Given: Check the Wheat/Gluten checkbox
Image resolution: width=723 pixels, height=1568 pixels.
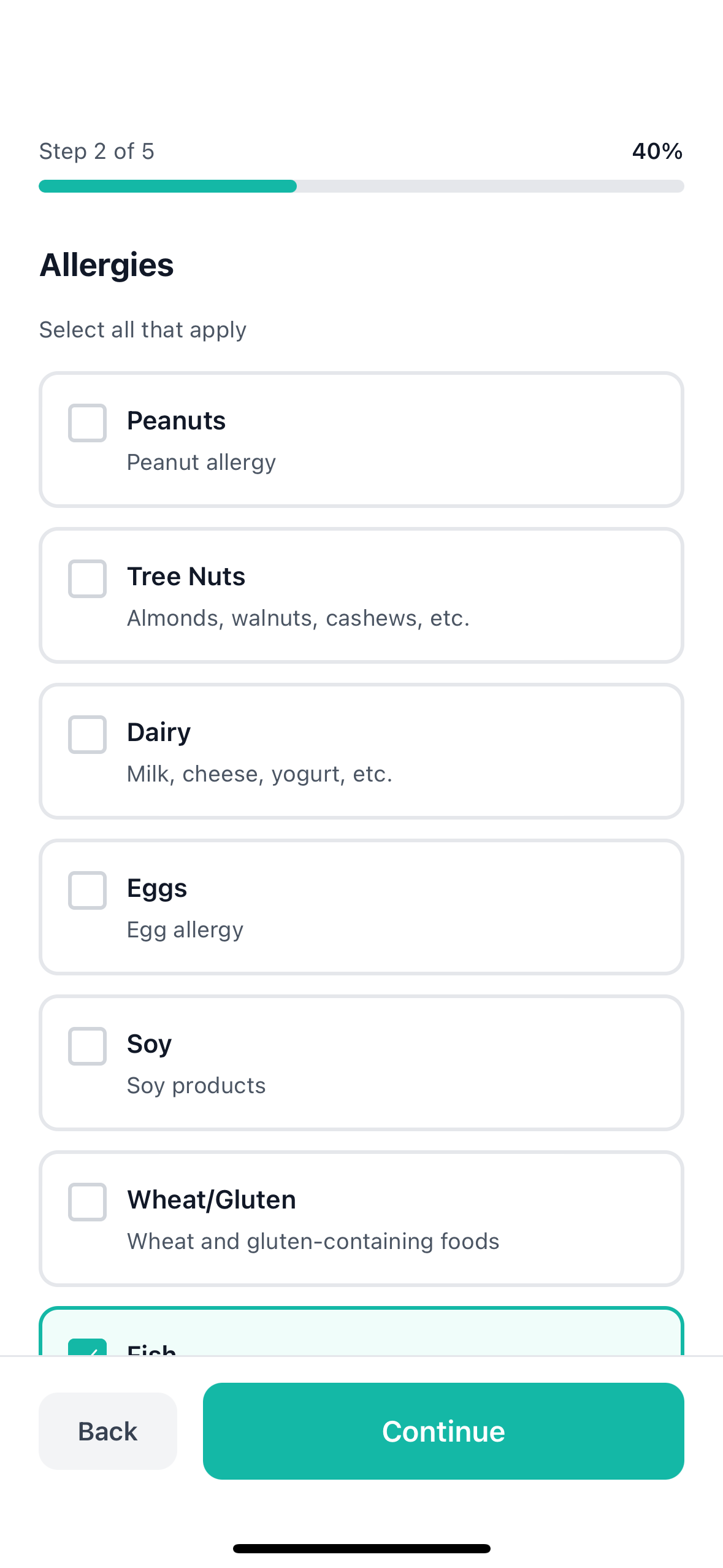Looking at the screenshot, I should click(87, 1202).
